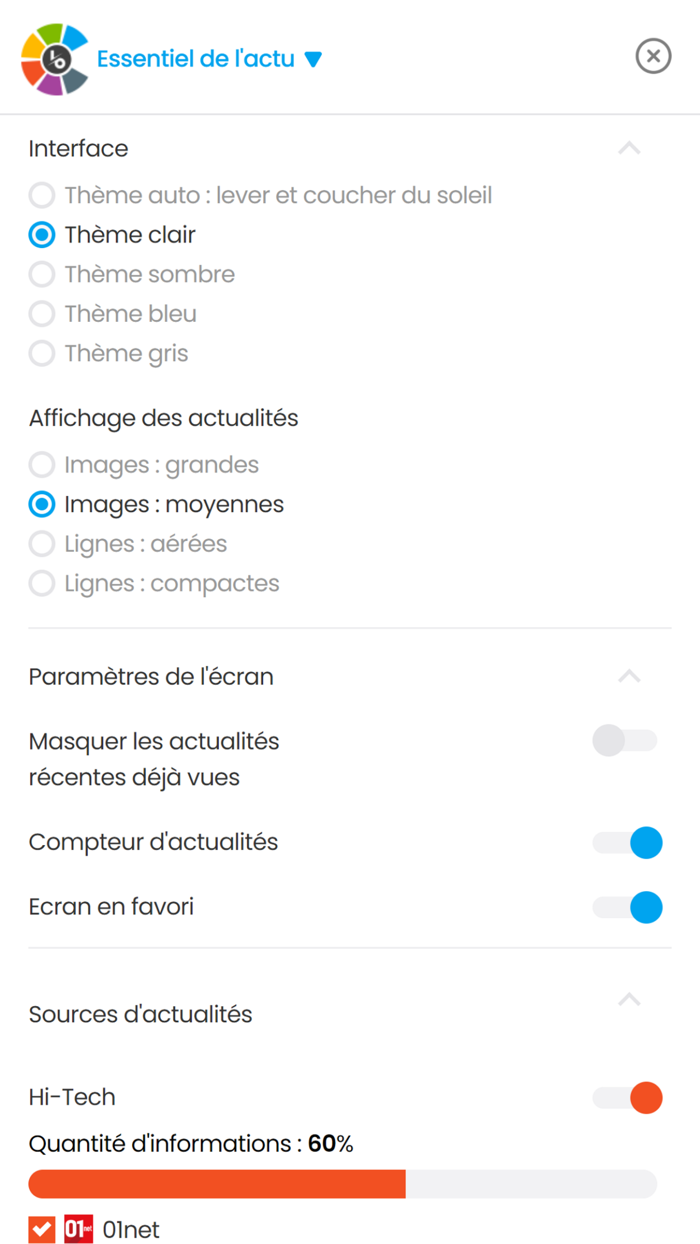The image size is (700, 1244).
Task: Enable Thème auto sunrise and sunset
Action: (x=42, y=195)
